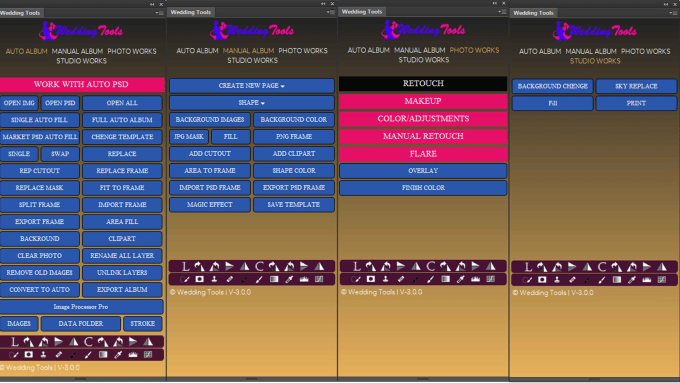Click the STROKE button
Screen dimensions: 680x383
click(142, 324)
